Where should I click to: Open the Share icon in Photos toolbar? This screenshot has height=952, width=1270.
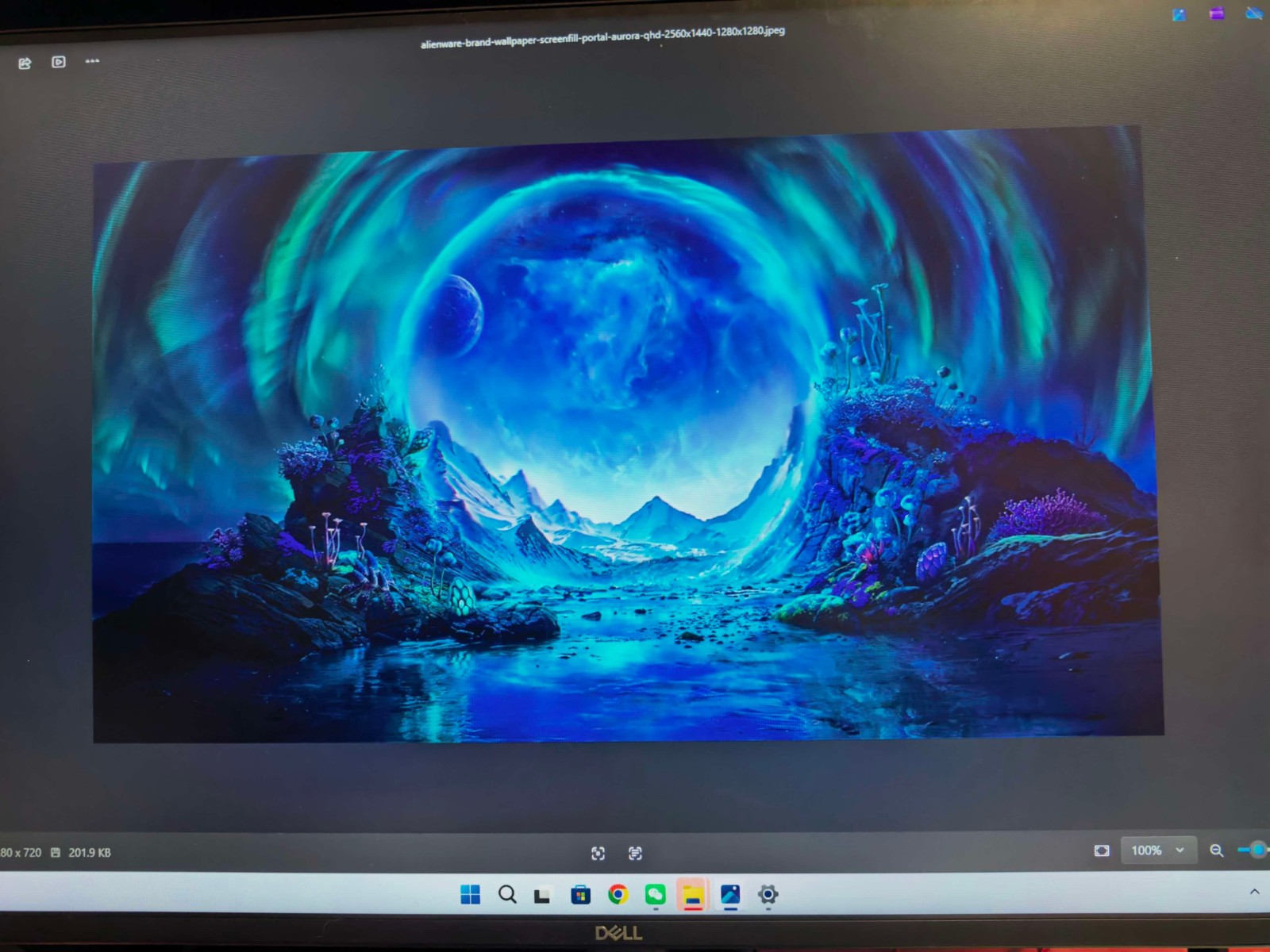click(x=25, y=63)
